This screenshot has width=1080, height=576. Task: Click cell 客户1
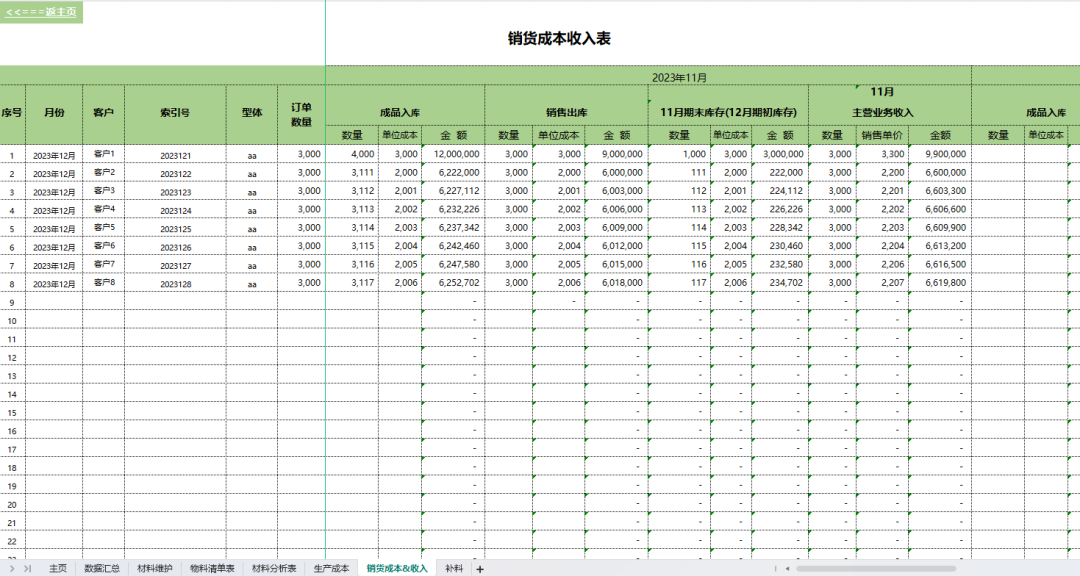click(104, 154)
